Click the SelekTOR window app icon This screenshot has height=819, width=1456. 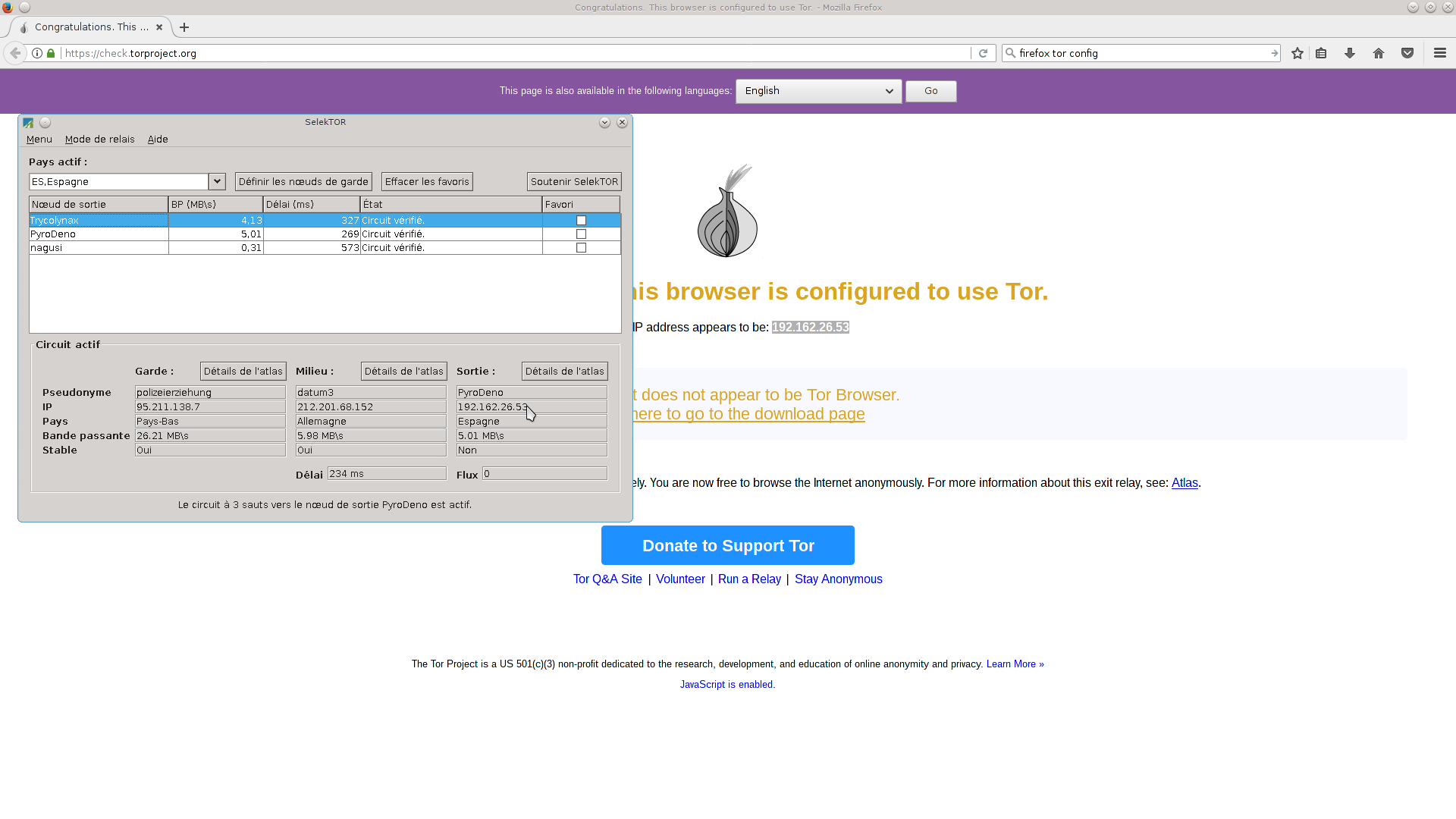28,123
